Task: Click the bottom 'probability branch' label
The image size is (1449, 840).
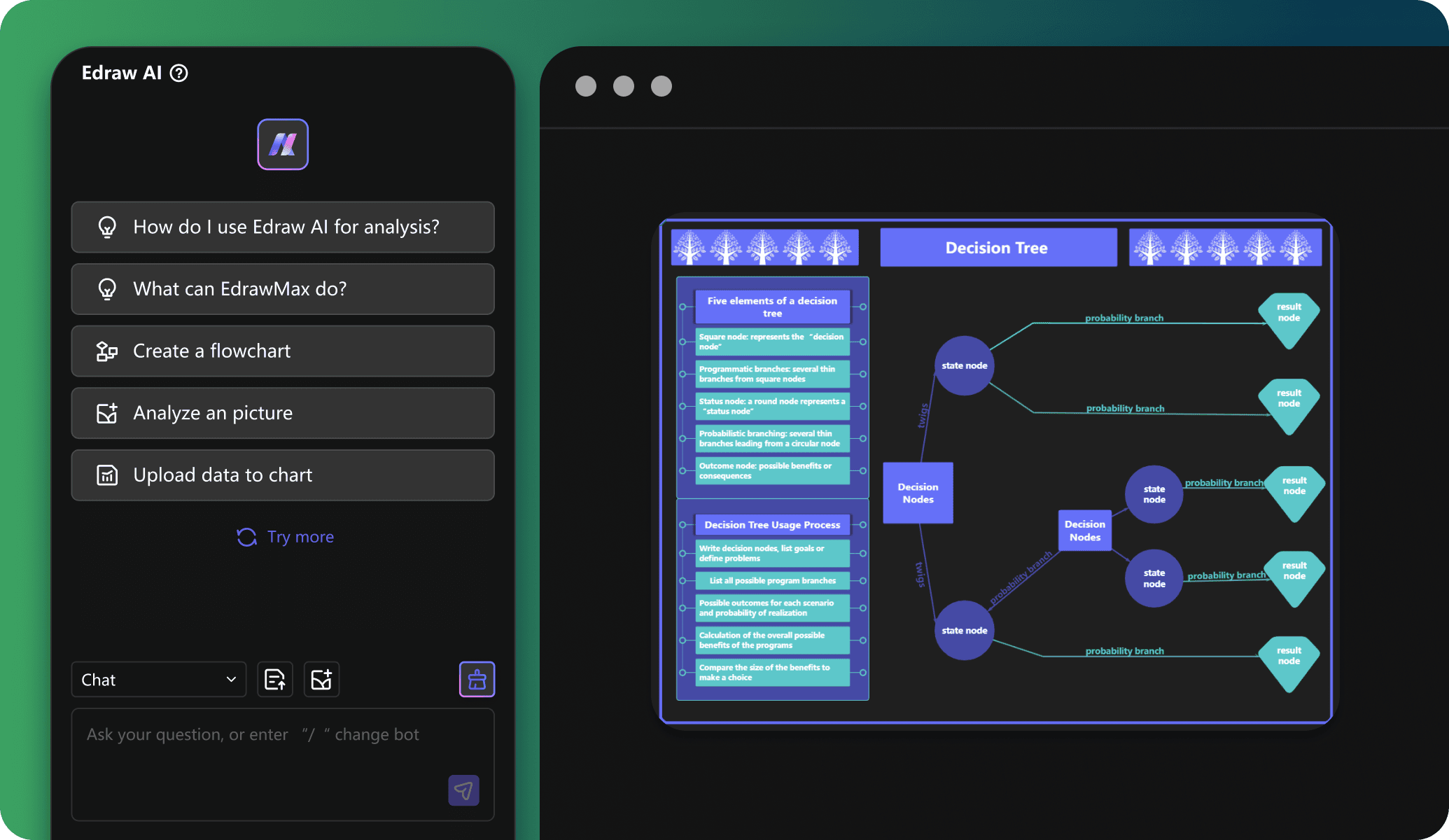Action: [x=1124, y=651]
